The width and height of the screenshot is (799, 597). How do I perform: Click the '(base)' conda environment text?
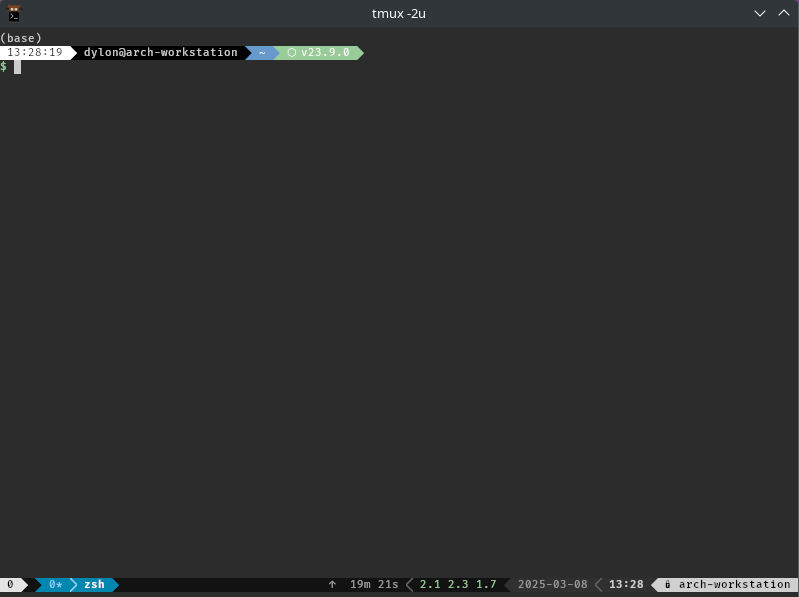pyautogui.click(x=21, y=38)
